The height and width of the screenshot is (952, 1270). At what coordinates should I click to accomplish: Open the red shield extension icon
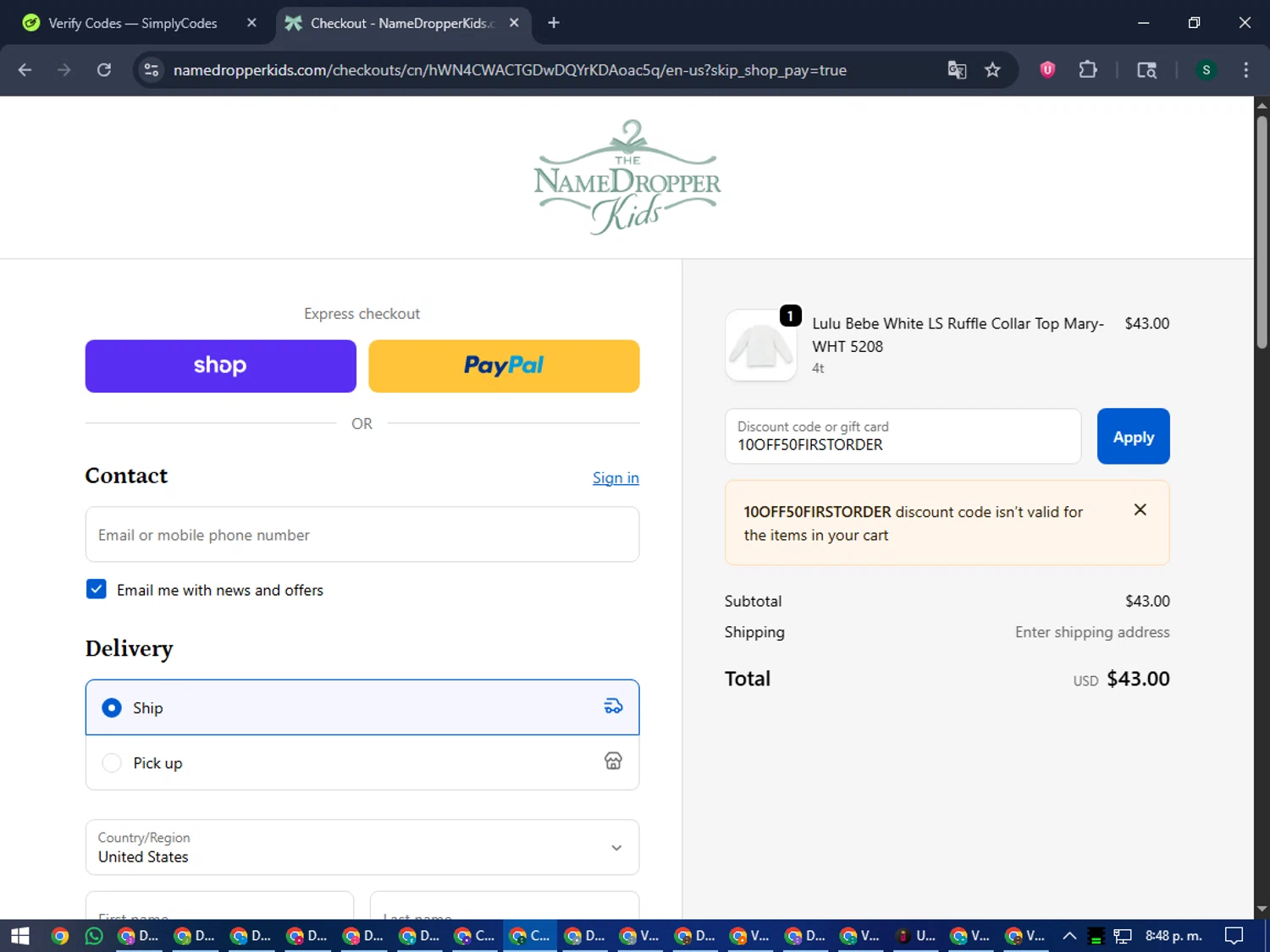[1047, 70]
